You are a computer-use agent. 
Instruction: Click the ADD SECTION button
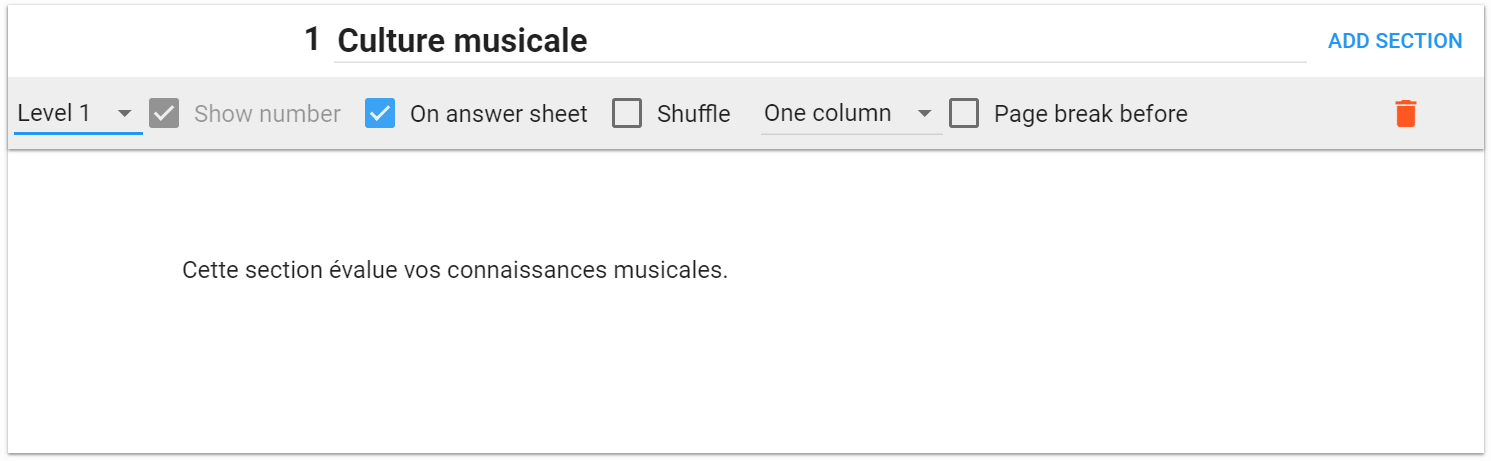pos(1395,41)
